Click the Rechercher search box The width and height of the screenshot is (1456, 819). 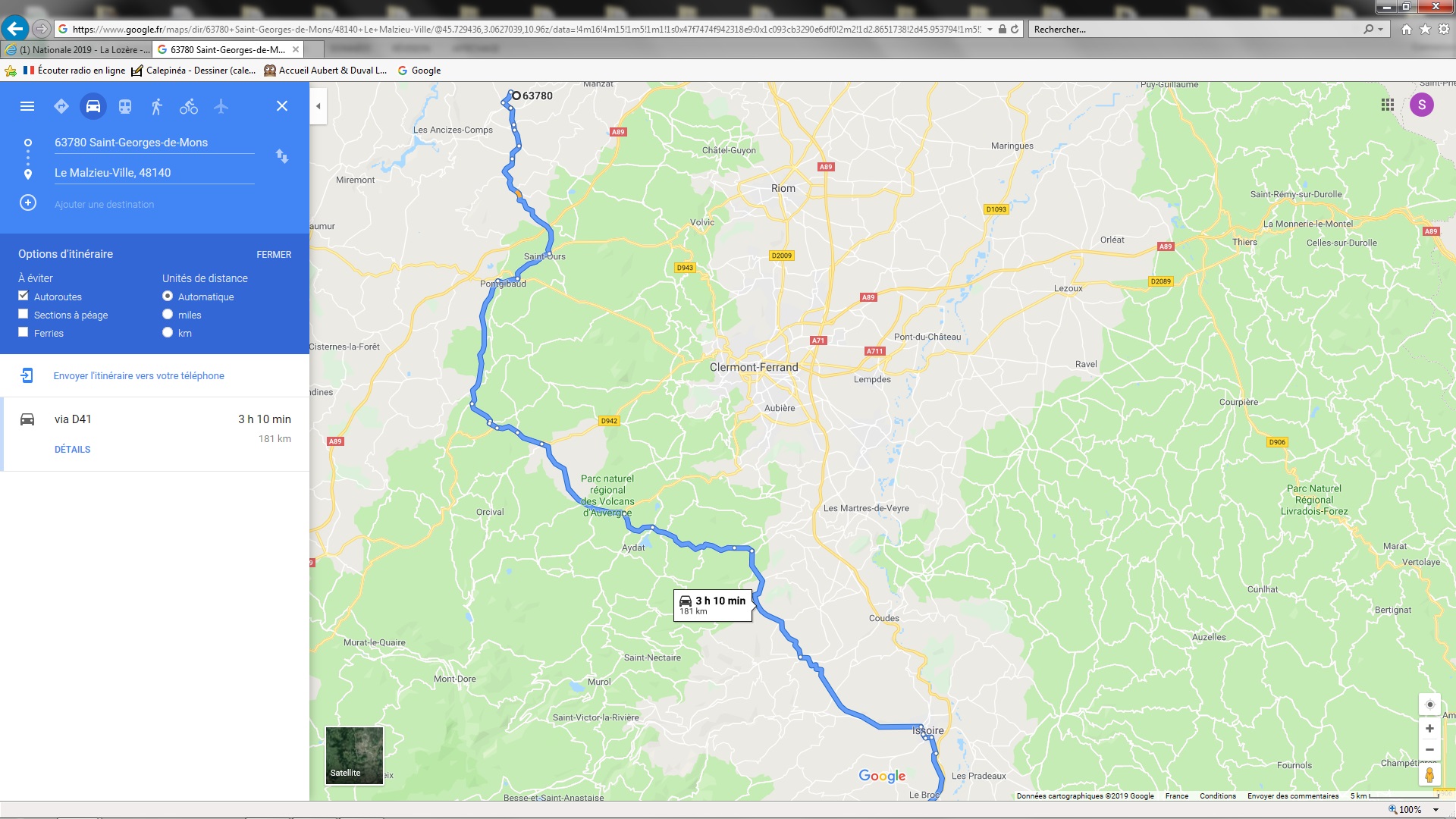point(1194,30)
